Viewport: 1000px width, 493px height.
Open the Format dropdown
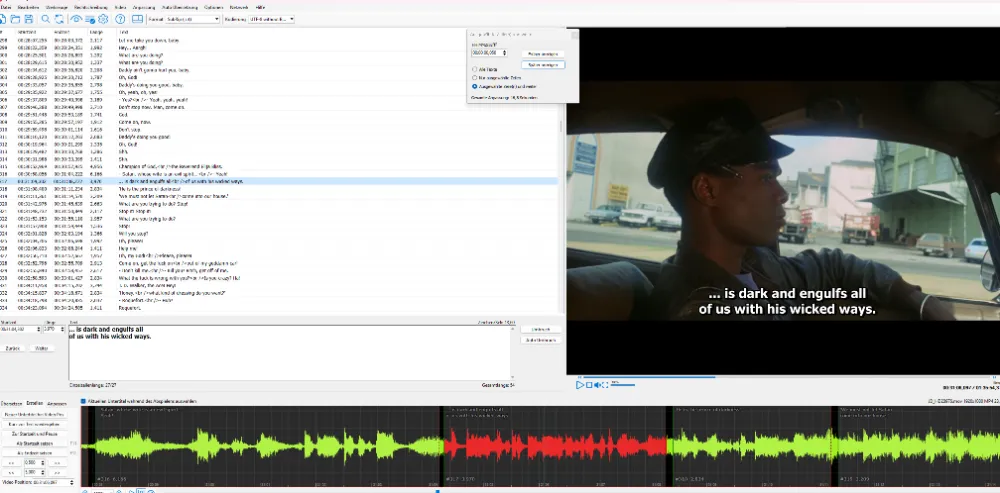192,19
